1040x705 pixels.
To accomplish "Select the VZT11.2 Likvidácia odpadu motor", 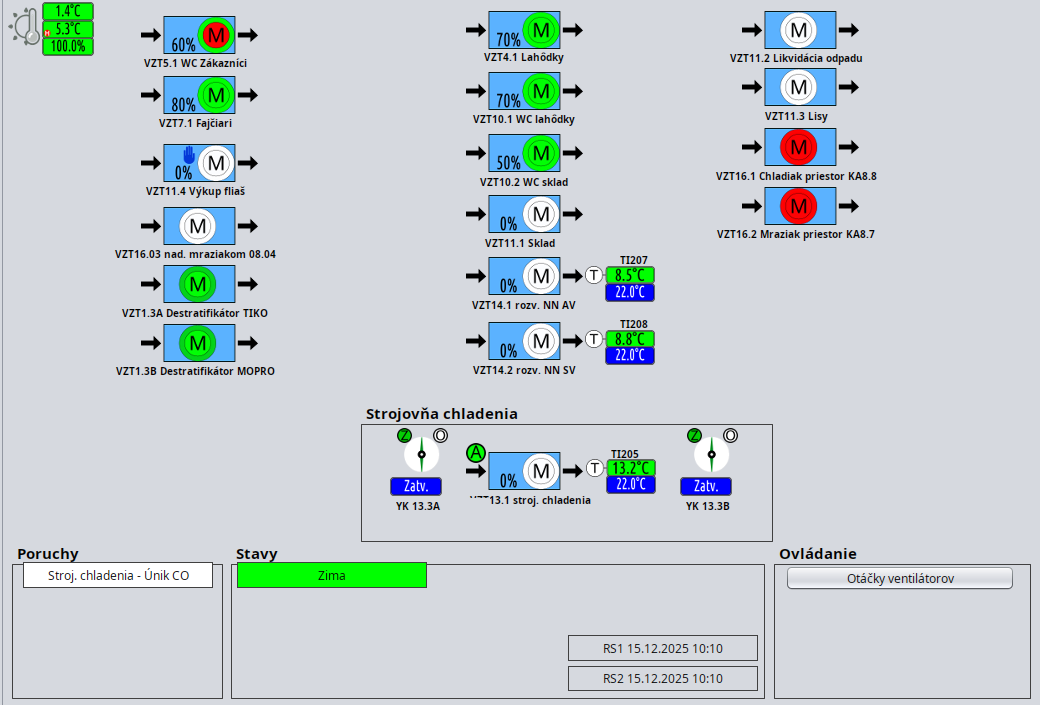I will pyautogui.click(x=798, y=31).
